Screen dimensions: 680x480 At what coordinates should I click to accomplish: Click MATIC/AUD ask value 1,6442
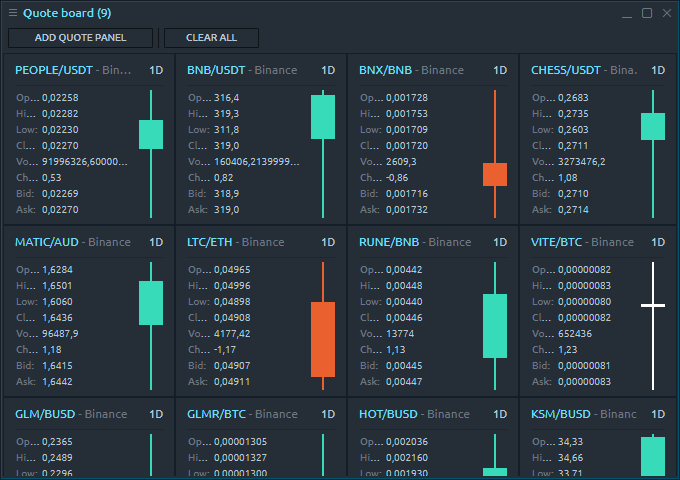click(x=57, y=382)
